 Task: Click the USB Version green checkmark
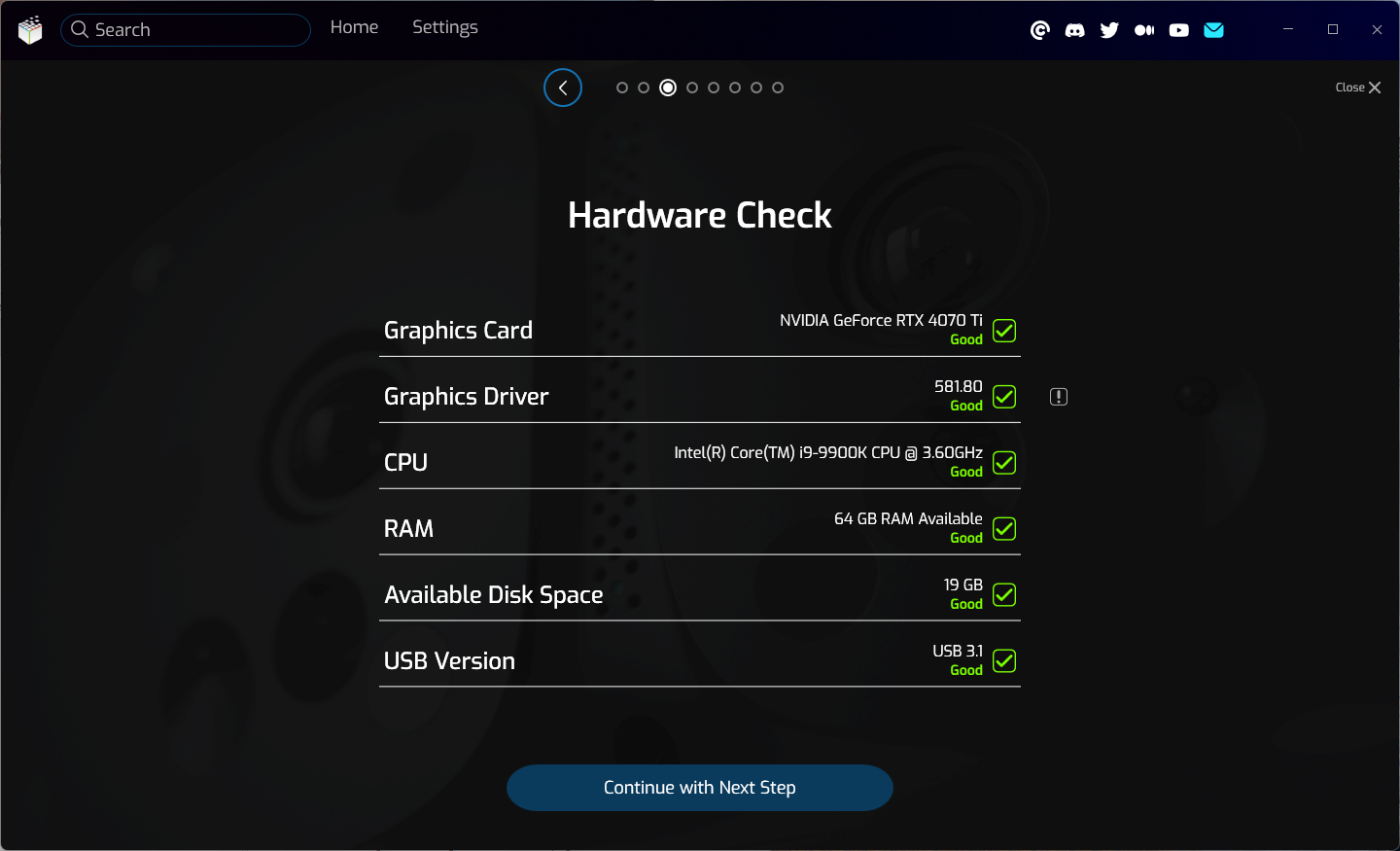point(1004,661)
